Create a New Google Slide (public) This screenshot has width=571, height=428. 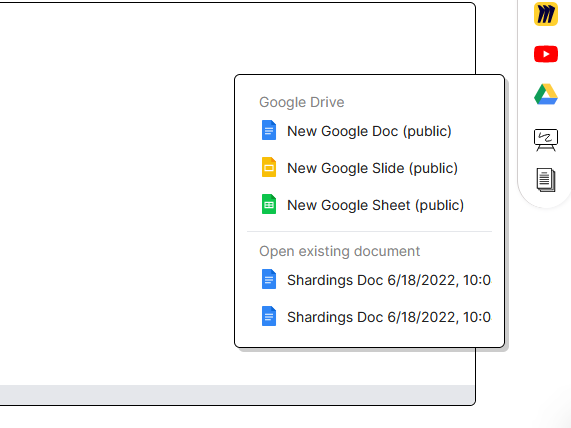tap(369, 168)
